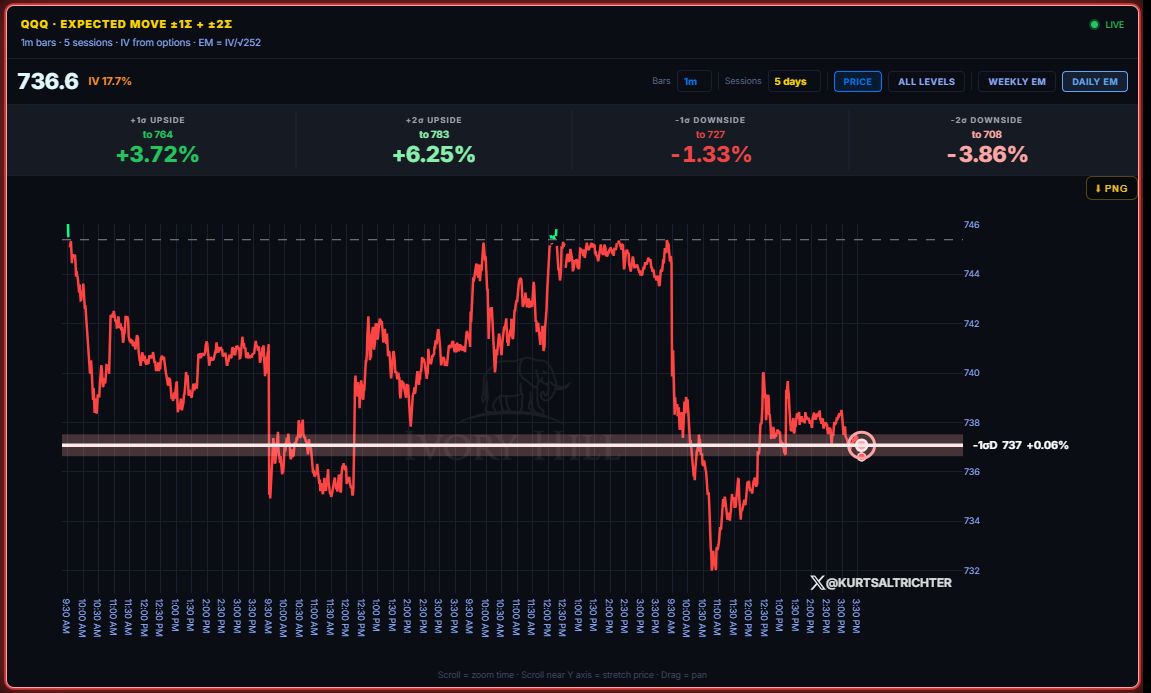Viewport: 1151px width, 693px height.
Task: Toggle the ALL LEVELS button
Action: click(x=926, y=81)
